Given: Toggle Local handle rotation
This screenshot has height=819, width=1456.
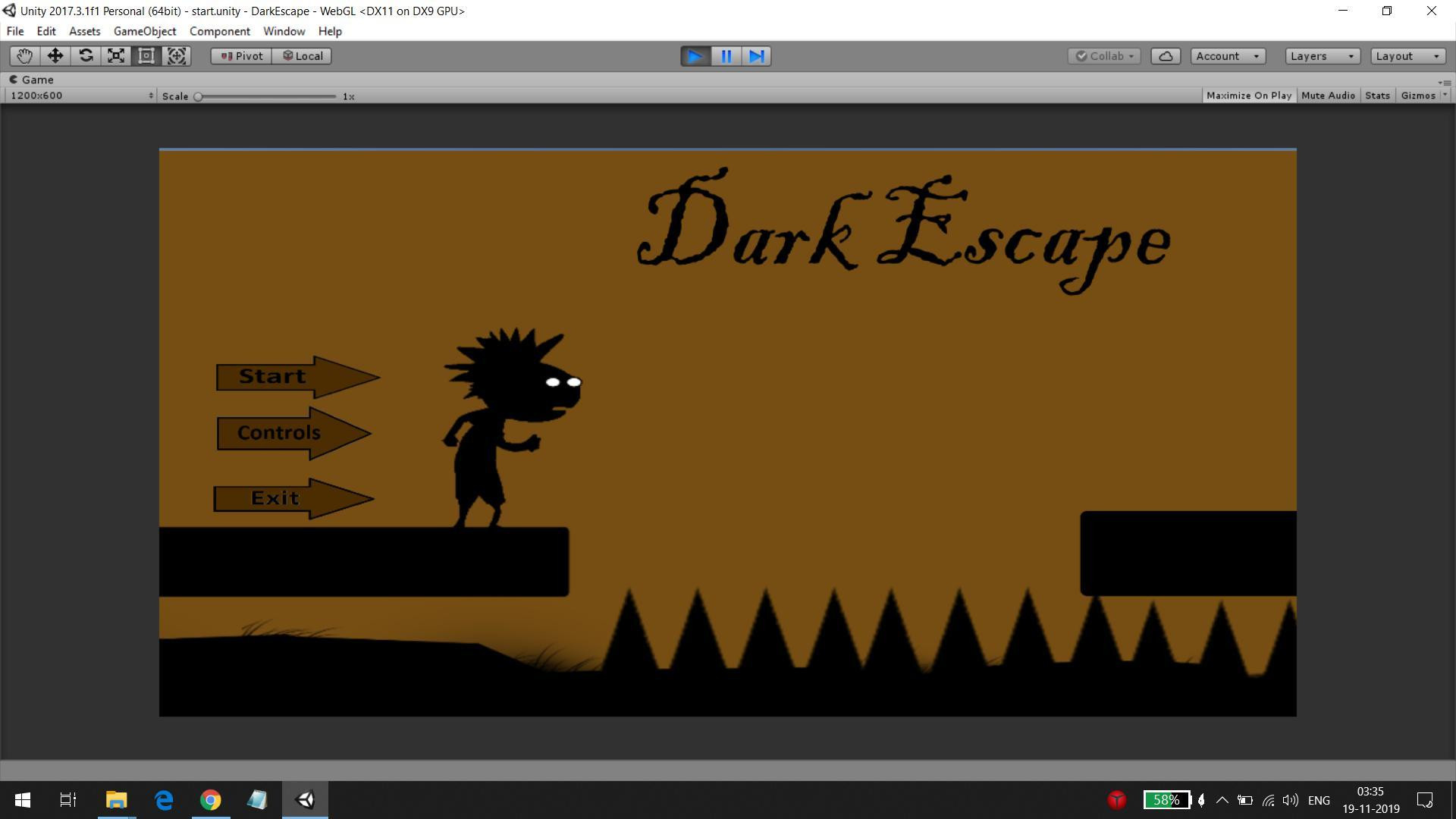Looking at the screenshot, I should pyautogui.click(x=302, y=56).
